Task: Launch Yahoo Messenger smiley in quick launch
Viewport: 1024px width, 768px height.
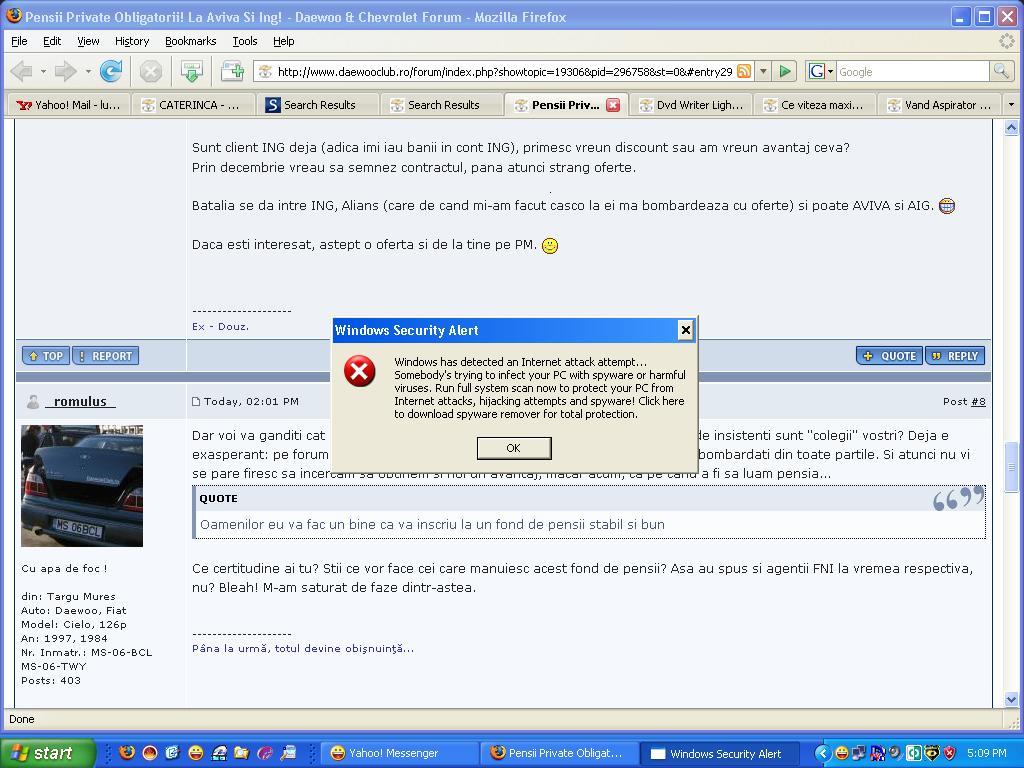Action: click(x=195, y=752)
